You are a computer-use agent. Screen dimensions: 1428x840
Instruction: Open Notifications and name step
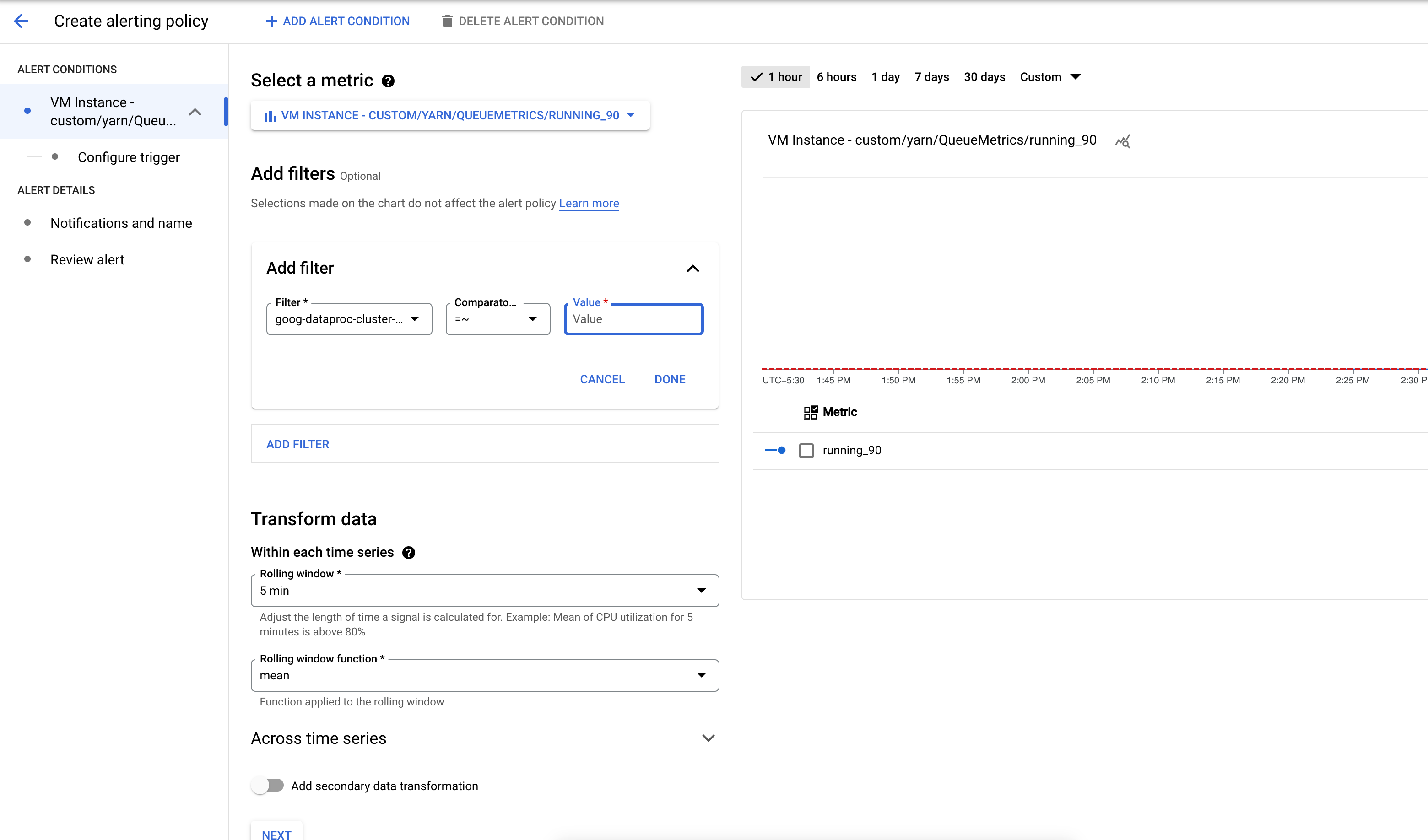[121, 223]
